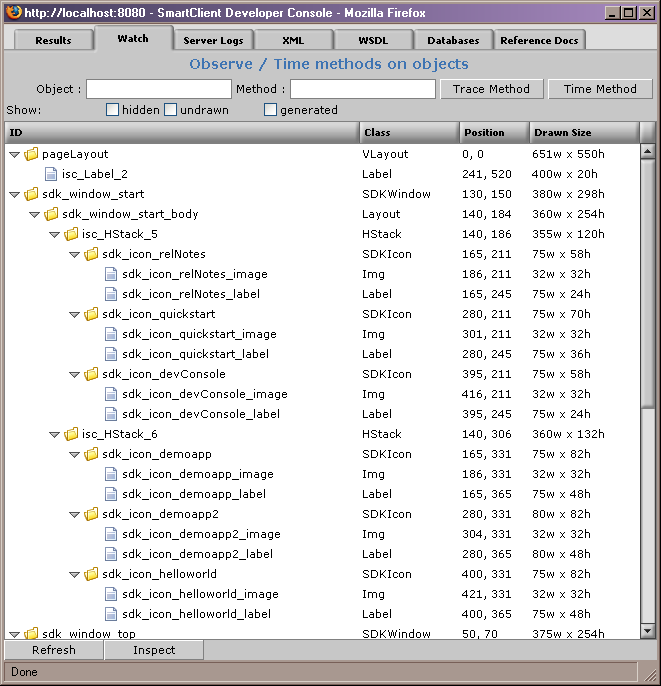Collapse the sdk_icon_demoapp2 node

click(75, 514)
